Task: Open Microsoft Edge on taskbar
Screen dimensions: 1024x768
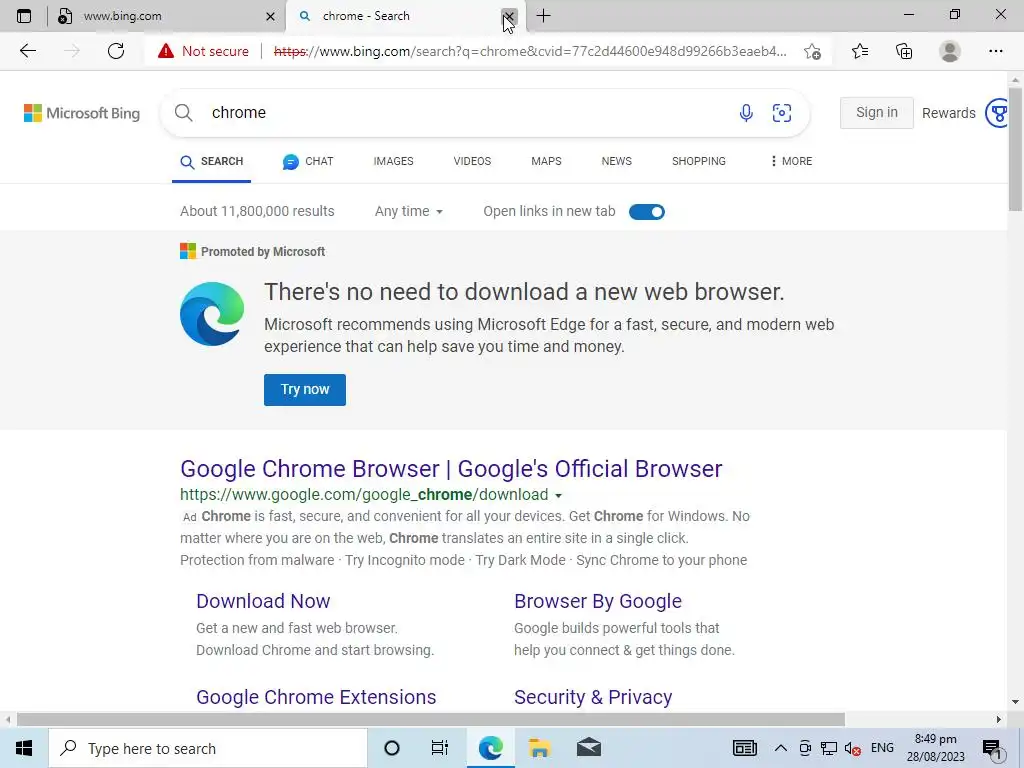Action: tap(490, 748)
